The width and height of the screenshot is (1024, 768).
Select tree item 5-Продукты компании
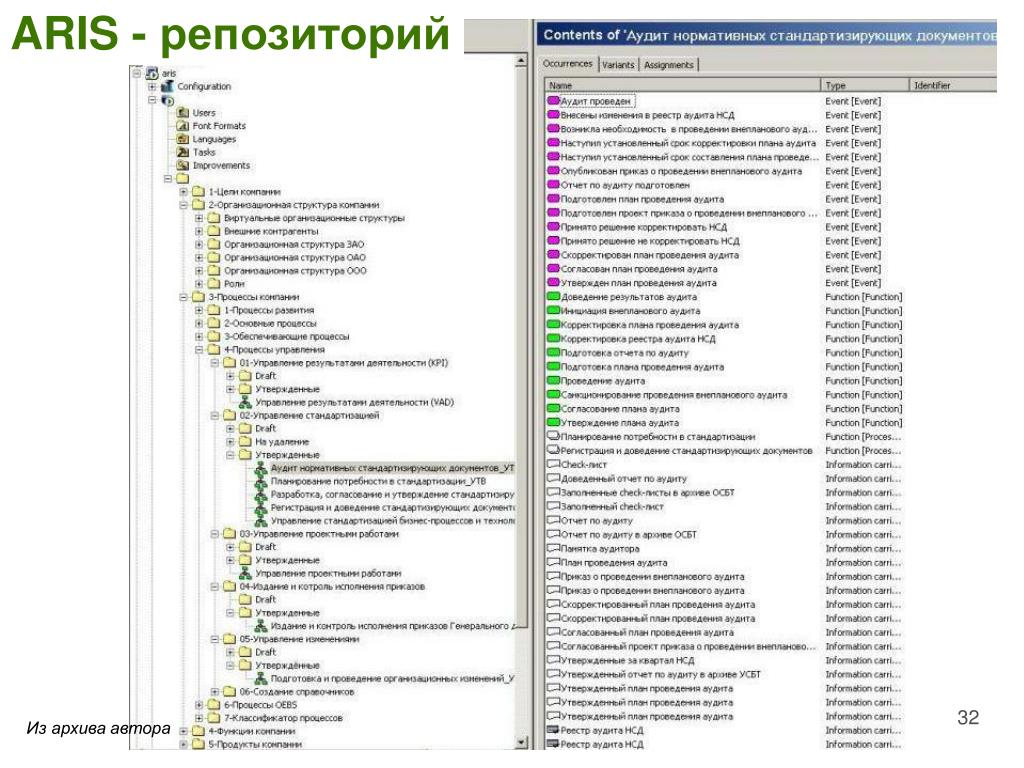coord(255,744)
